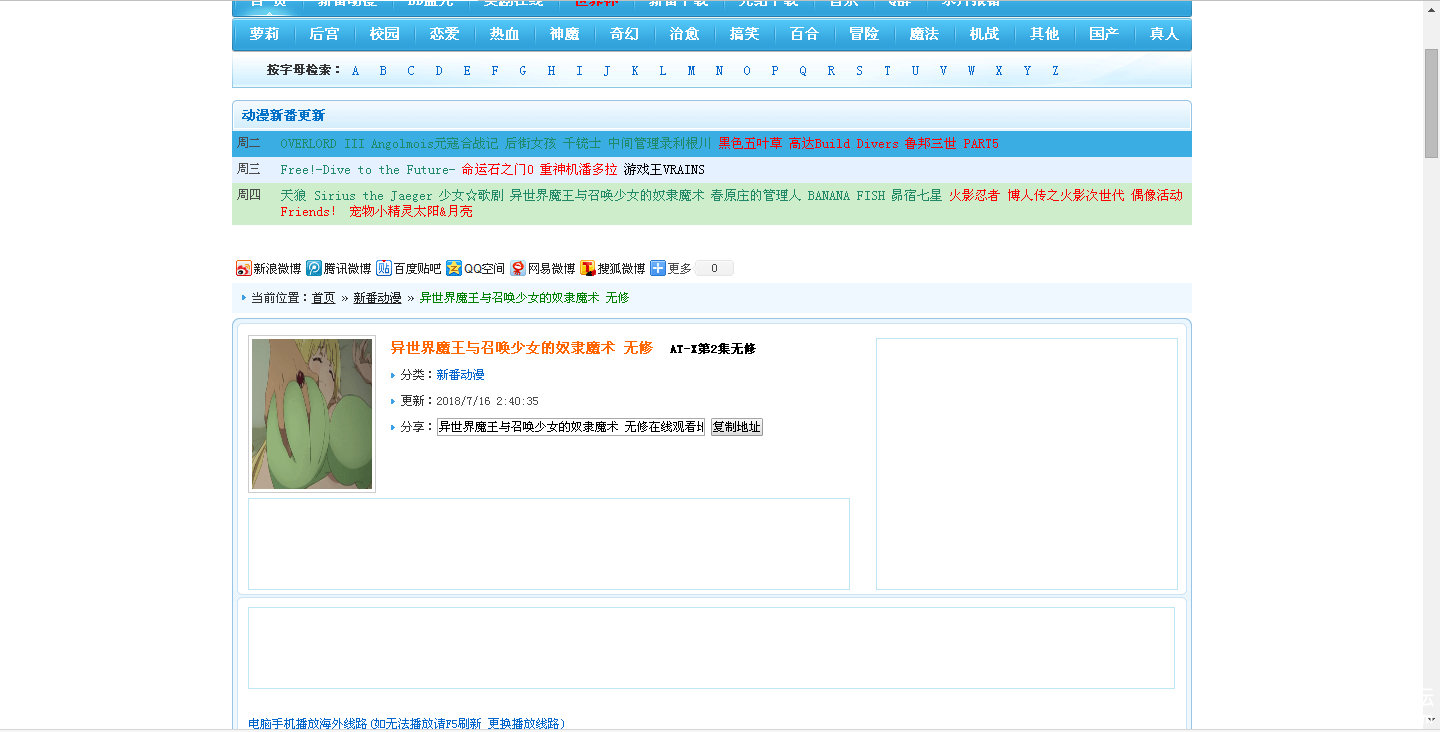Open the 萝莉 category tab
The width and height of the screenshot is (1440, 732).
265,34
